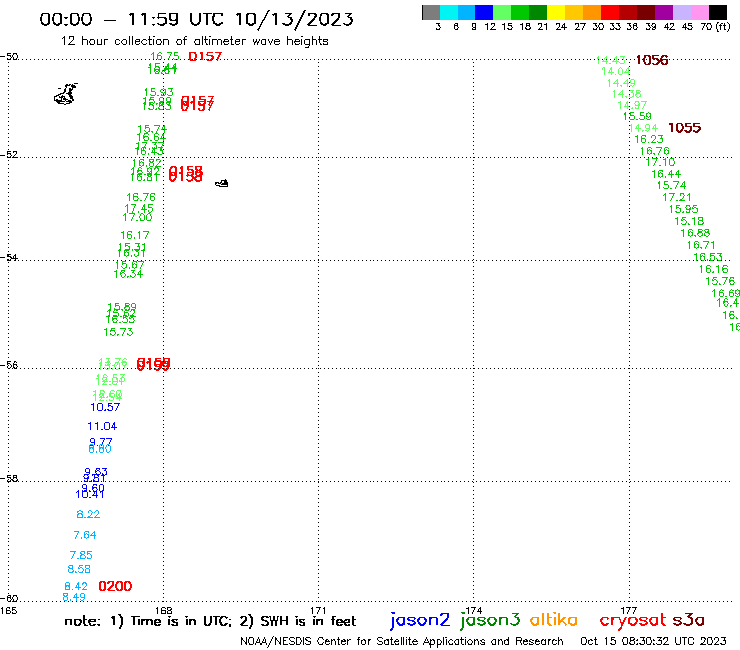Click the latitude axis label -54
740x650 pixels.
click(x=9, y=257)
